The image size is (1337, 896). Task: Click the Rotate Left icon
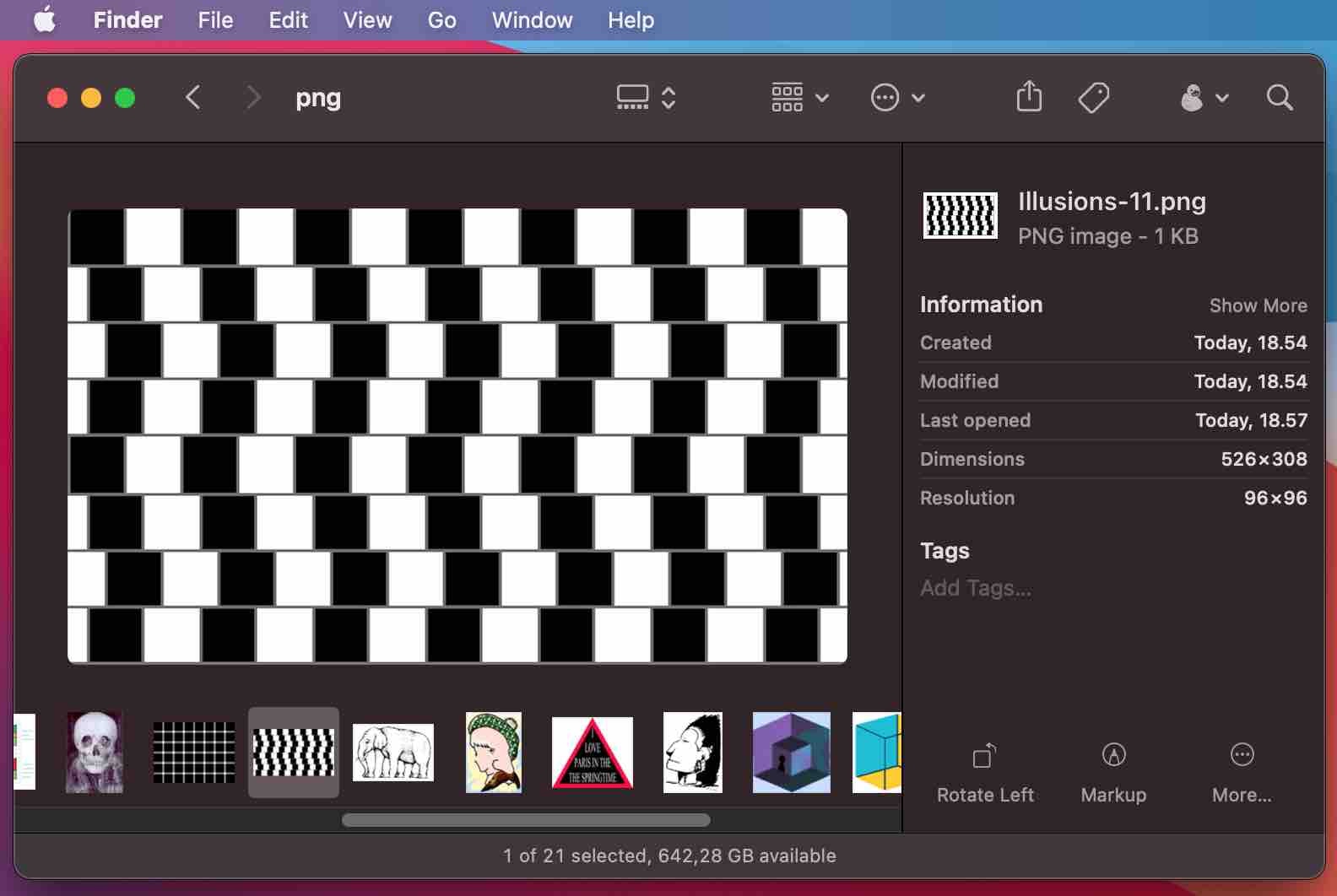[x=984, y=755]
